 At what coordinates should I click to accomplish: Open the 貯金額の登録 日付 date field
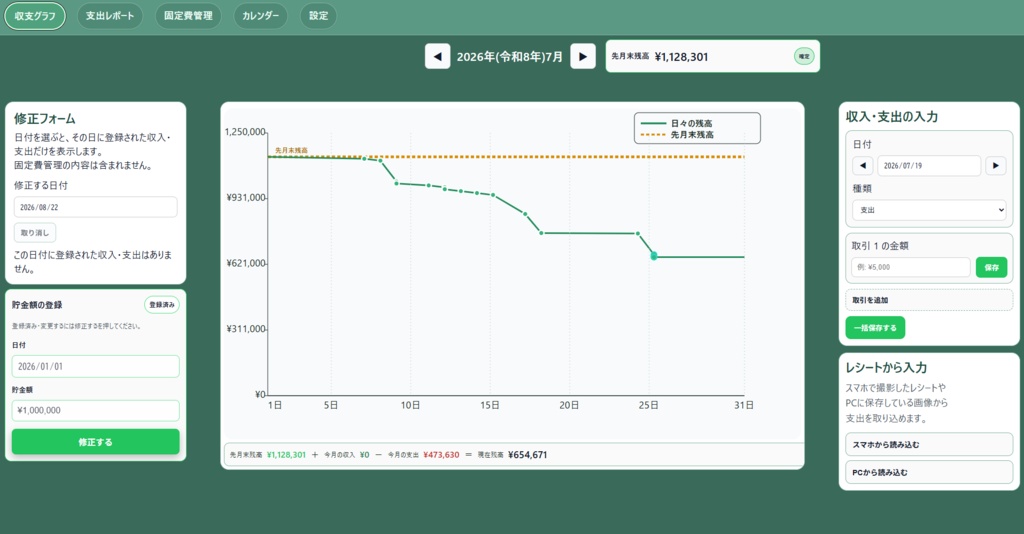click(x=95, y=366)
